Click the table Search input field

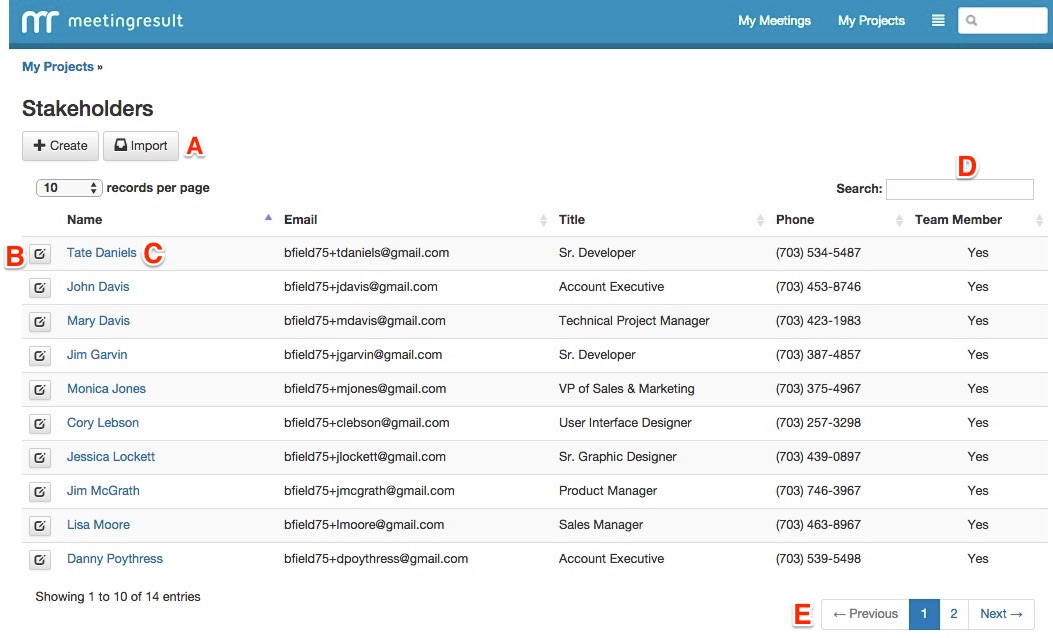coord(959,189)
